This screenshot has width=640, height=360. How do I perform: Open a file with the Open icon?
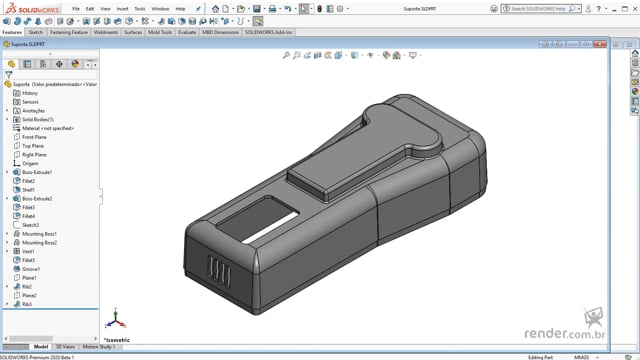coord(241,9)
